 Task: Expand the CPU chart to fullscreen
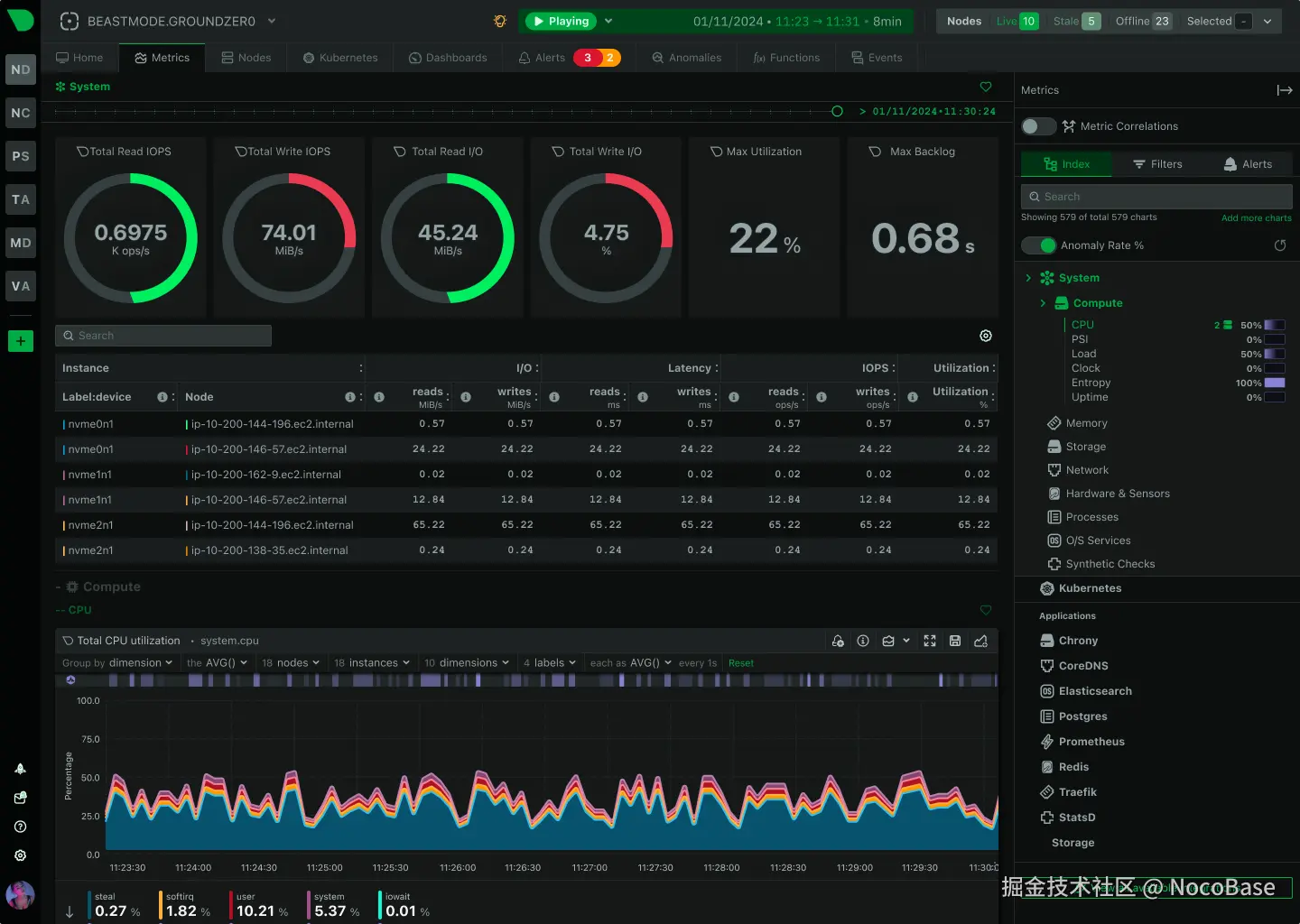point(930,641)
